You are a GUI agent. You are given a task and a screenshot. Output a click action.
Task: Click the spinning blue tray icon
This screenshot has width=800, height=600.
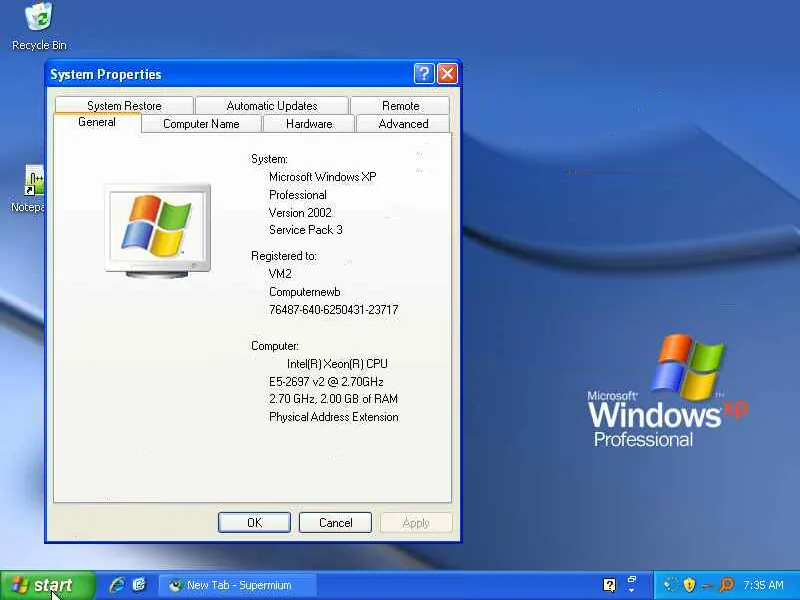(x=671, y=585)
